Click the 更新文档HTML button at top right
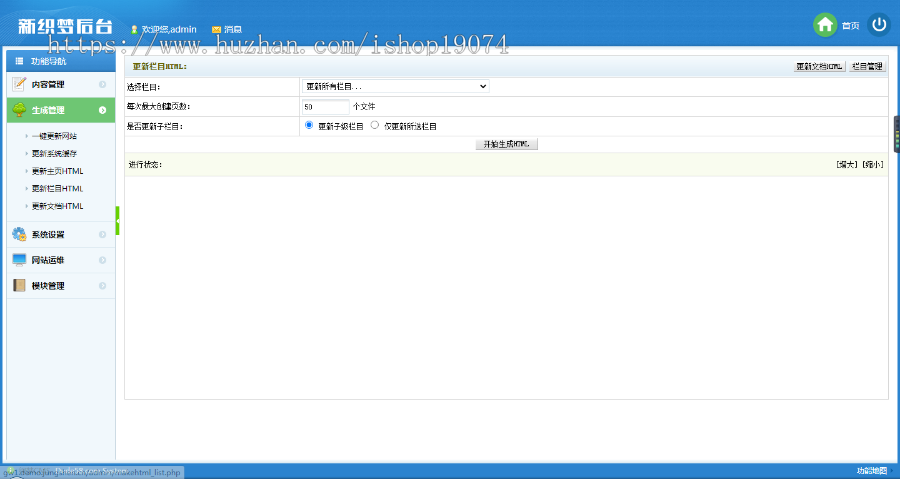This screenshot has height=479, width=900. (820, 67)
